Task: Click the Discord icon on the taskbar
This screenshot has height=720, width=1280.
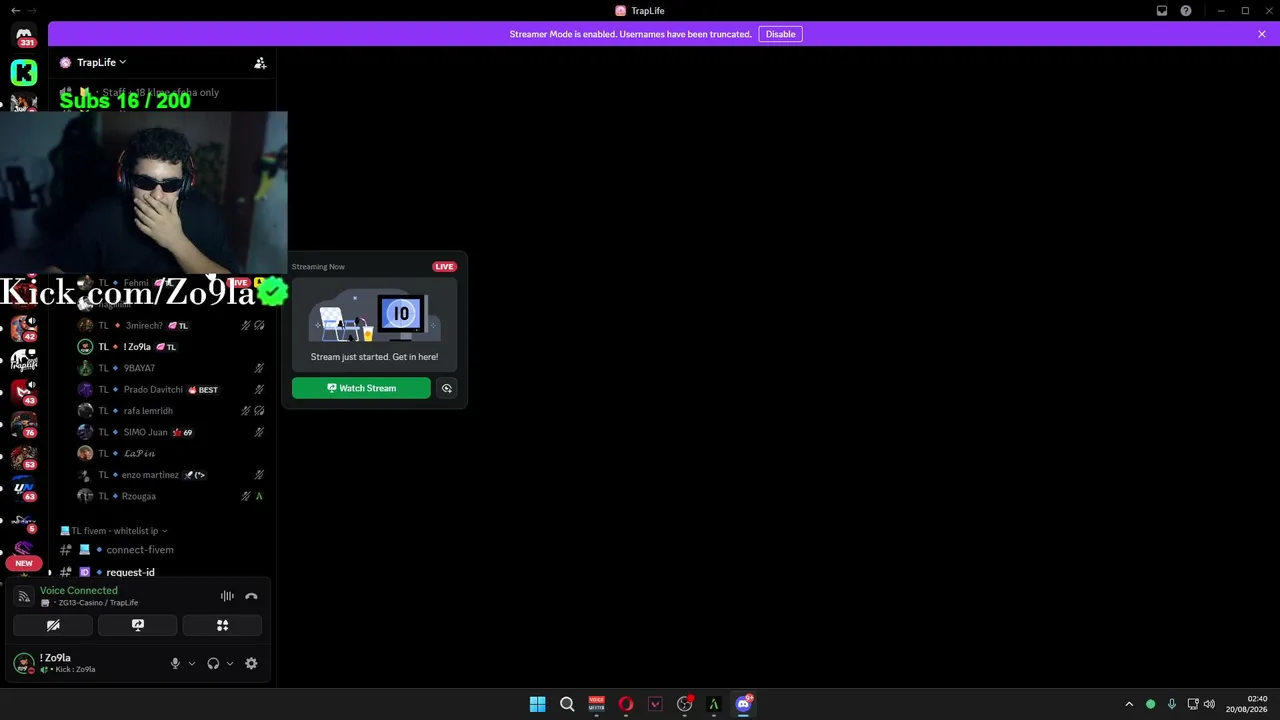Action: pyautogui.click(x=743, y=704)
